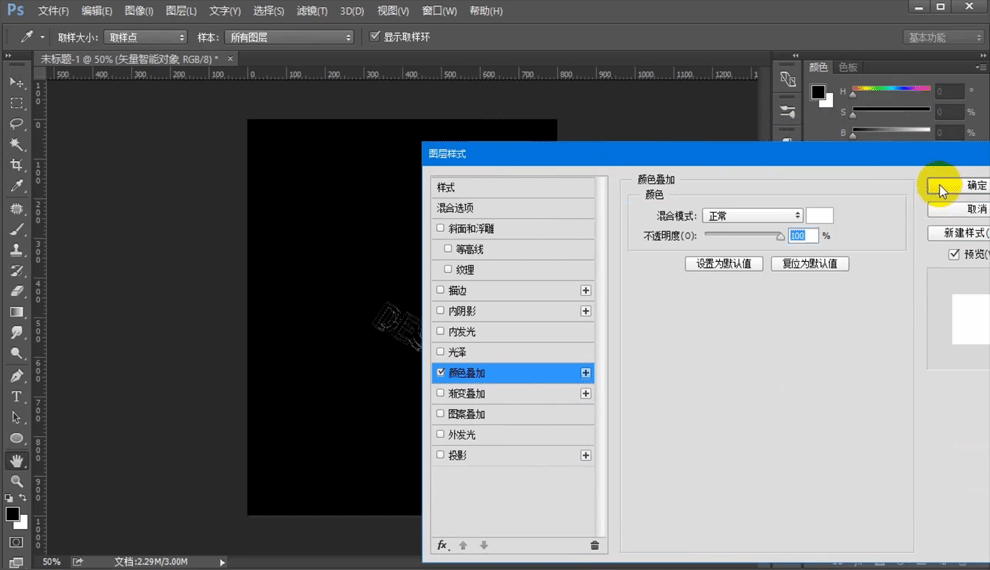Click the 复位为默认值 button
This screenshot has height=570, width=990.
coord(810,264)
